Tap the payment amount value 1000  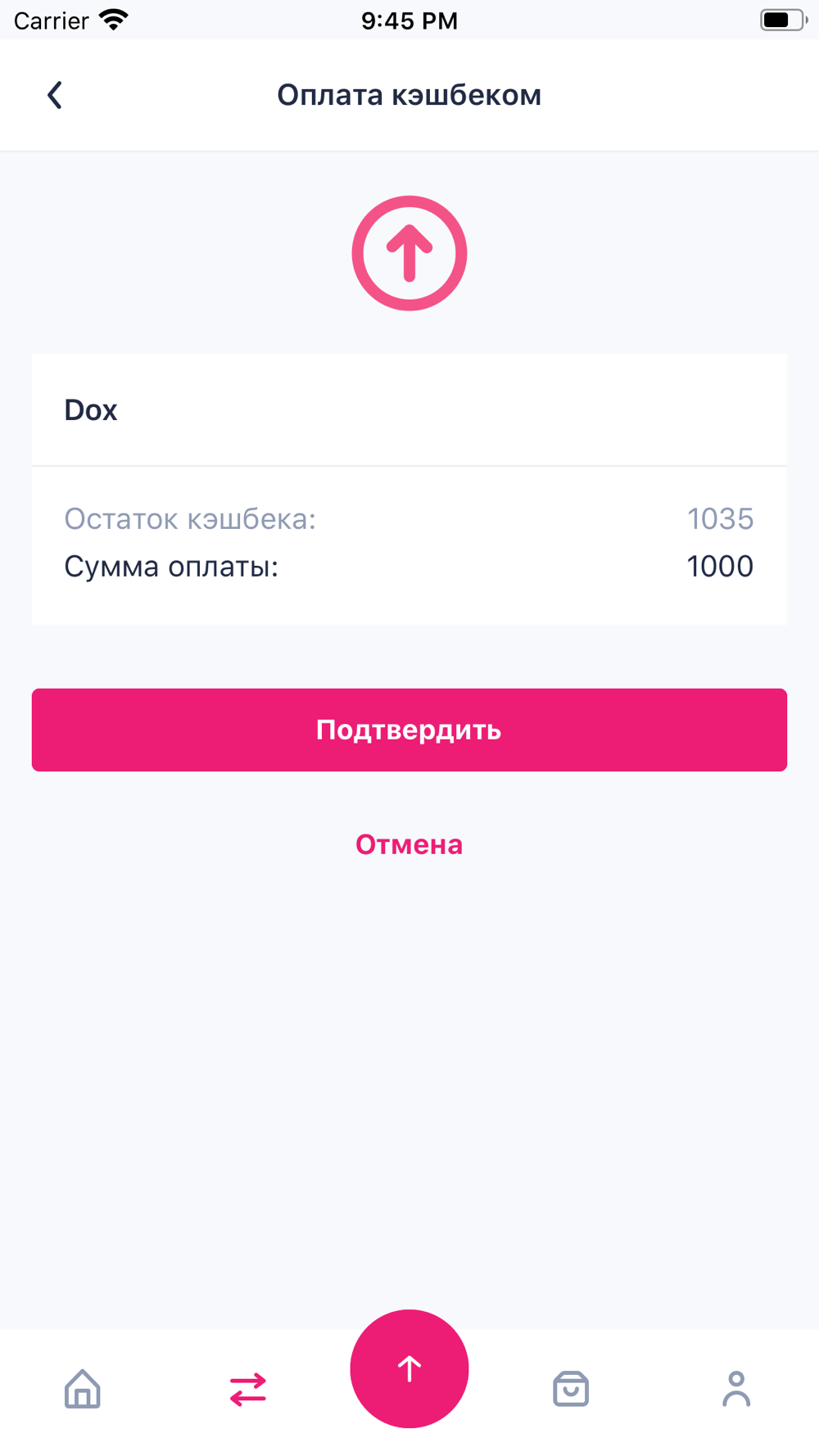click(x=720, y=566)
